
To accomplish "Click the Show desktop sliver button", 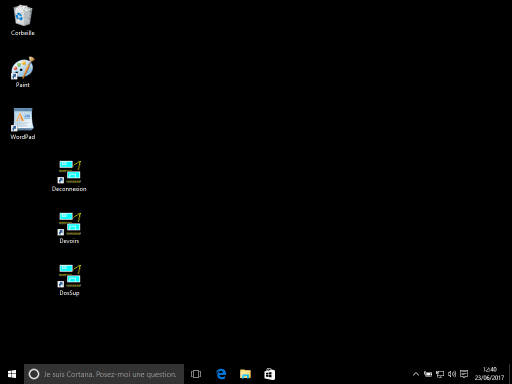I will [510, 374].
